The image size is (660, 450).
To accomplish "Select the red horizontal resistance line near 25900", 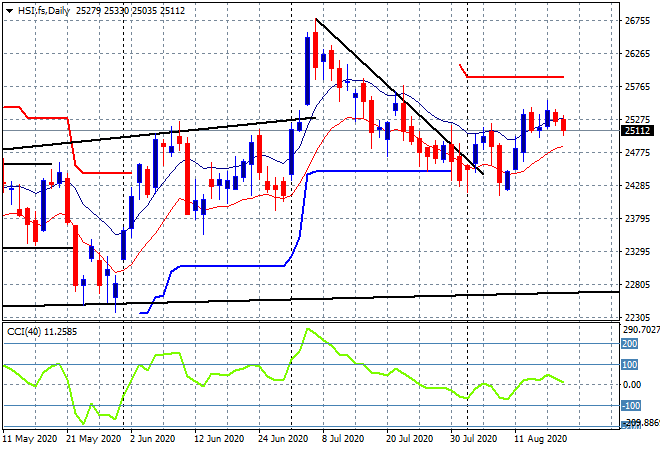I will point(516,77).
